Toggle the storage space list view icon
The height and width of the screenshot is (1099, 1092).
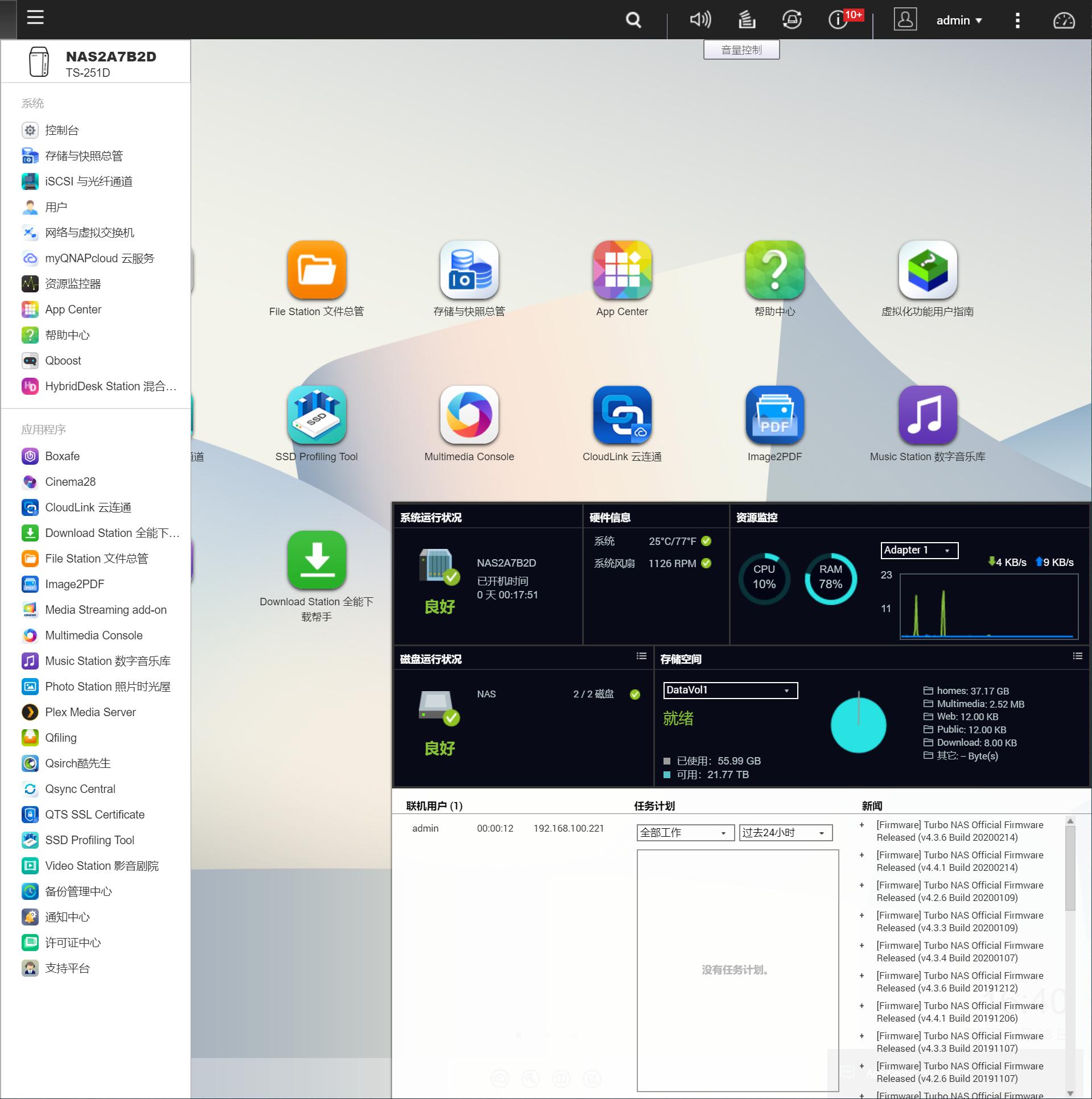[x=1077, y=656]
